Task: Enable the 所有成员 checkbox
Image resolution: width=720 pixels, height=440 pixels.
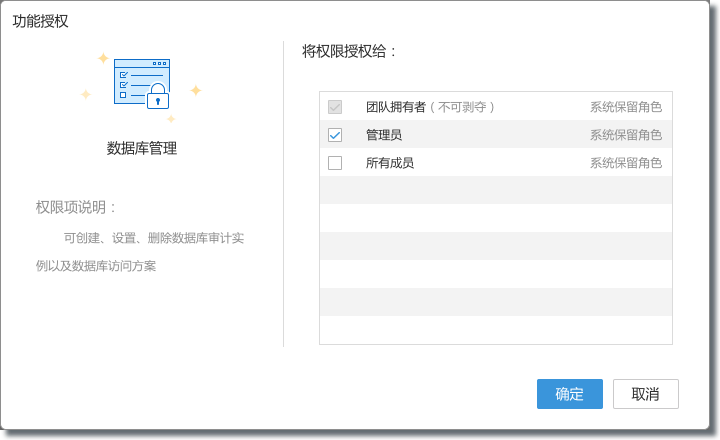Action: [x=335, y=163]
